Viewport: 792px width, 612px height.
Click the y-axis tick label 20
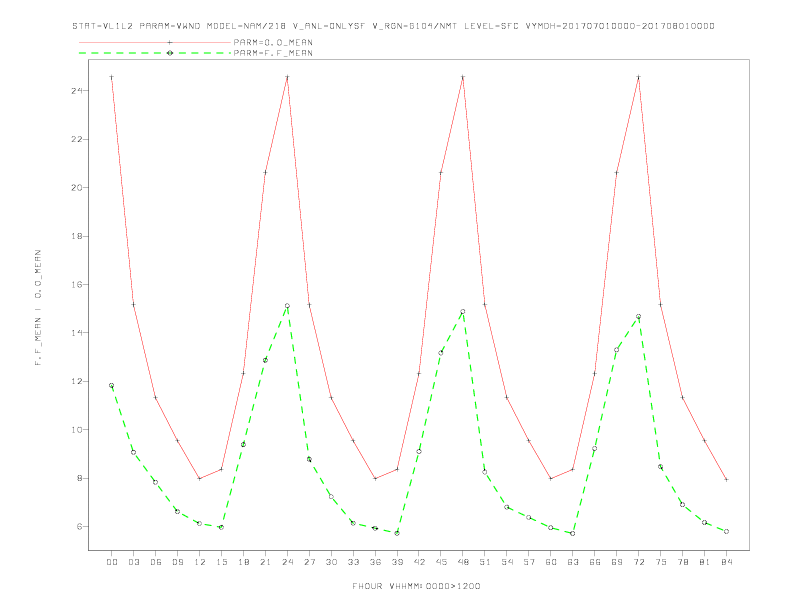coord(77,188)
